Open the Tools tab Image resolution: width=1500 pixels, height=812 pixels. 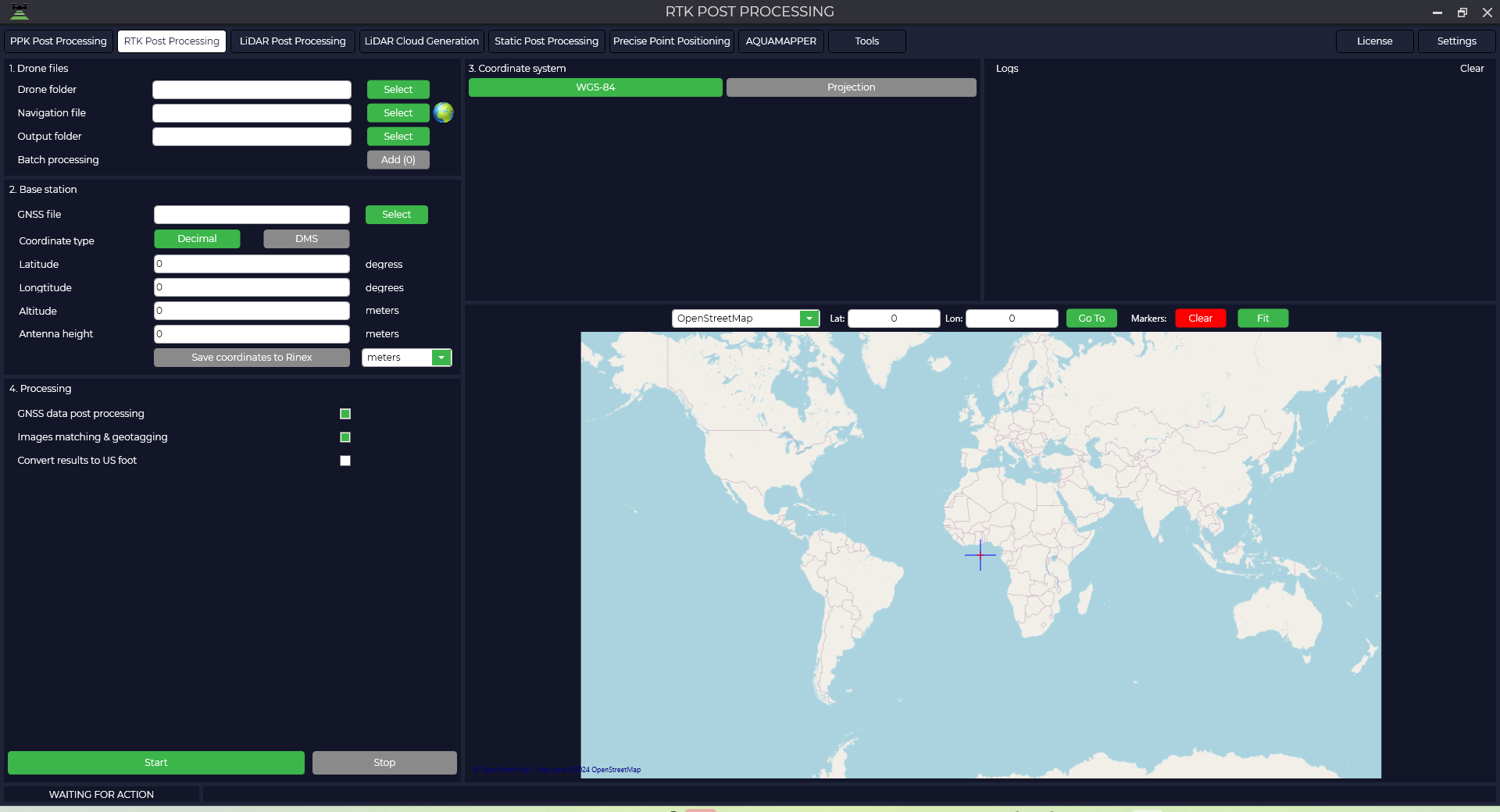(866, 41)
